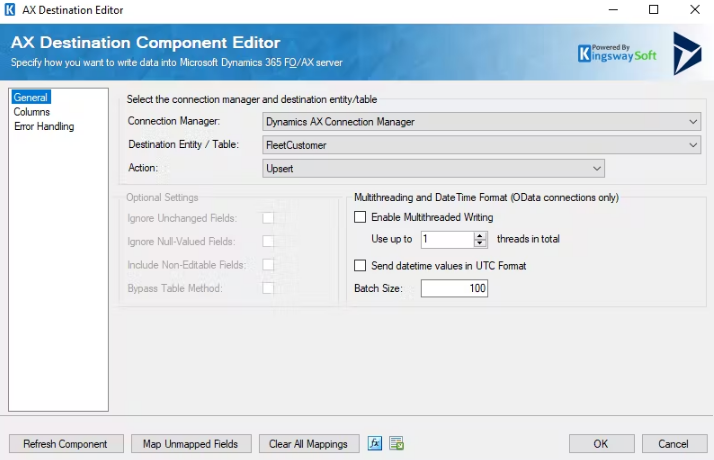The image size is (714, 460).
Task: Click the green-arrow sheet icon beside fx
Action: [396, 444]
